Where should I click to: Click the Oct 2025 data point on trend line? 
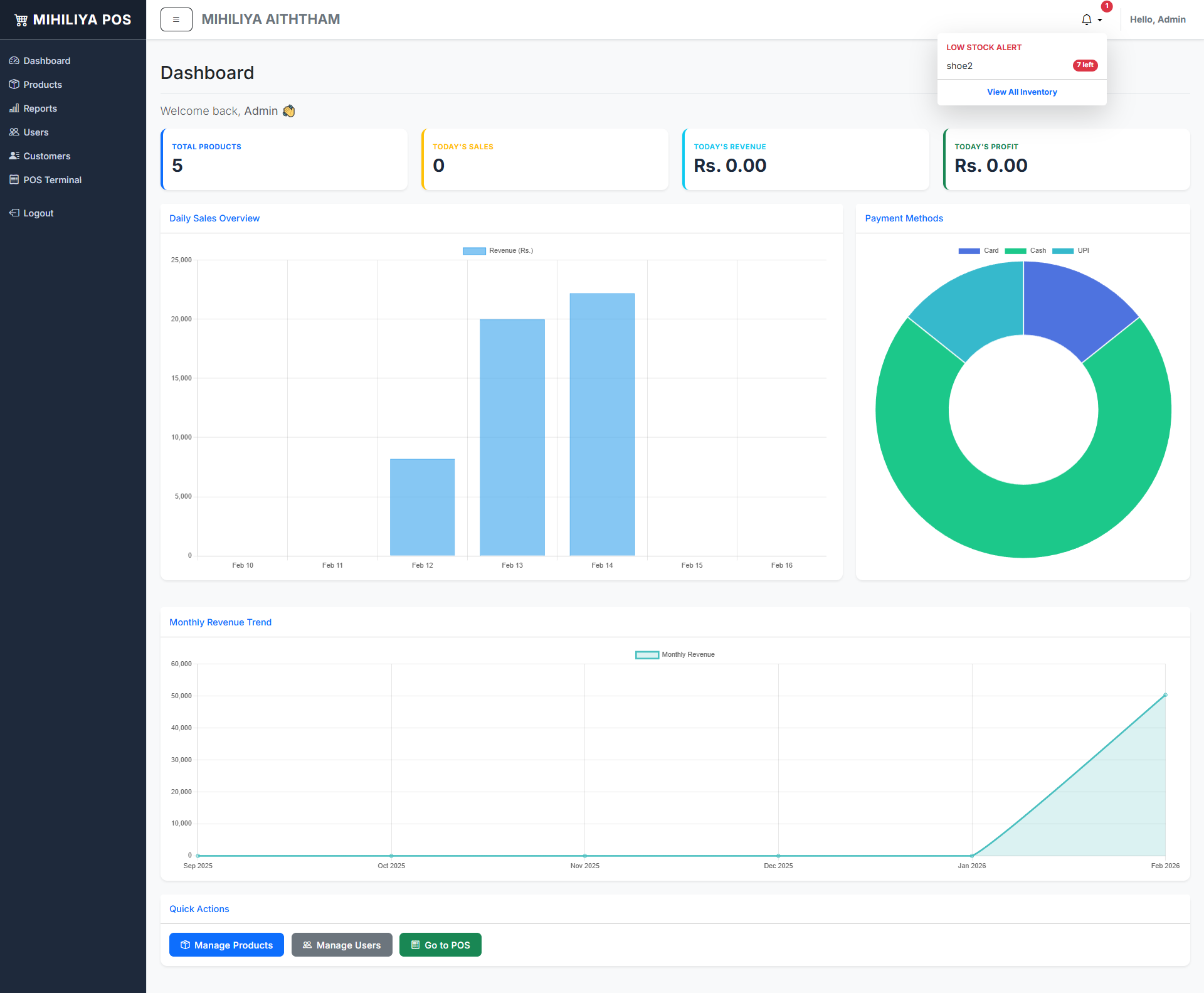(x=391, y=856)
